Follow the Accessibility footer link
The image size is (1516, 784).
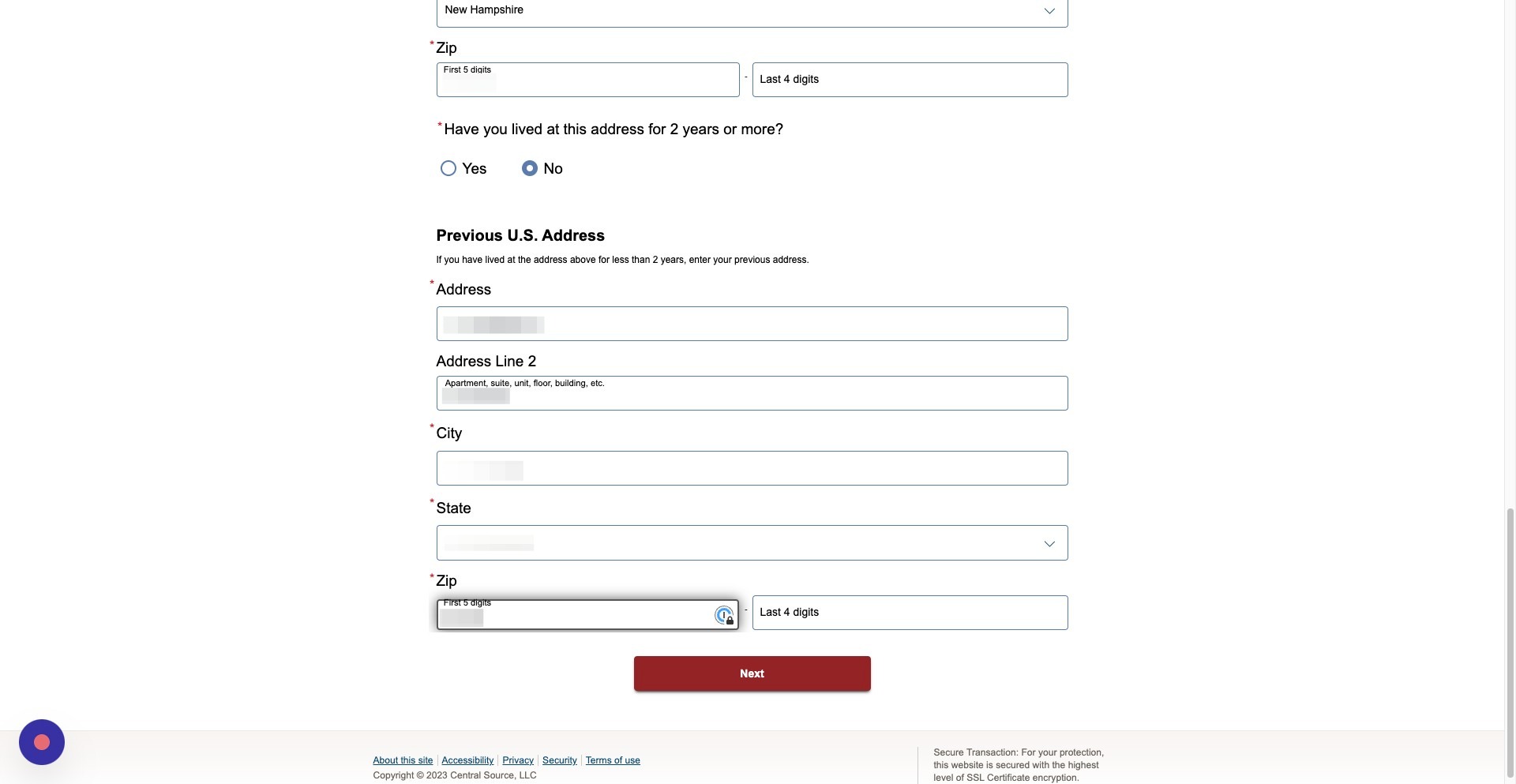pos(467,760)
